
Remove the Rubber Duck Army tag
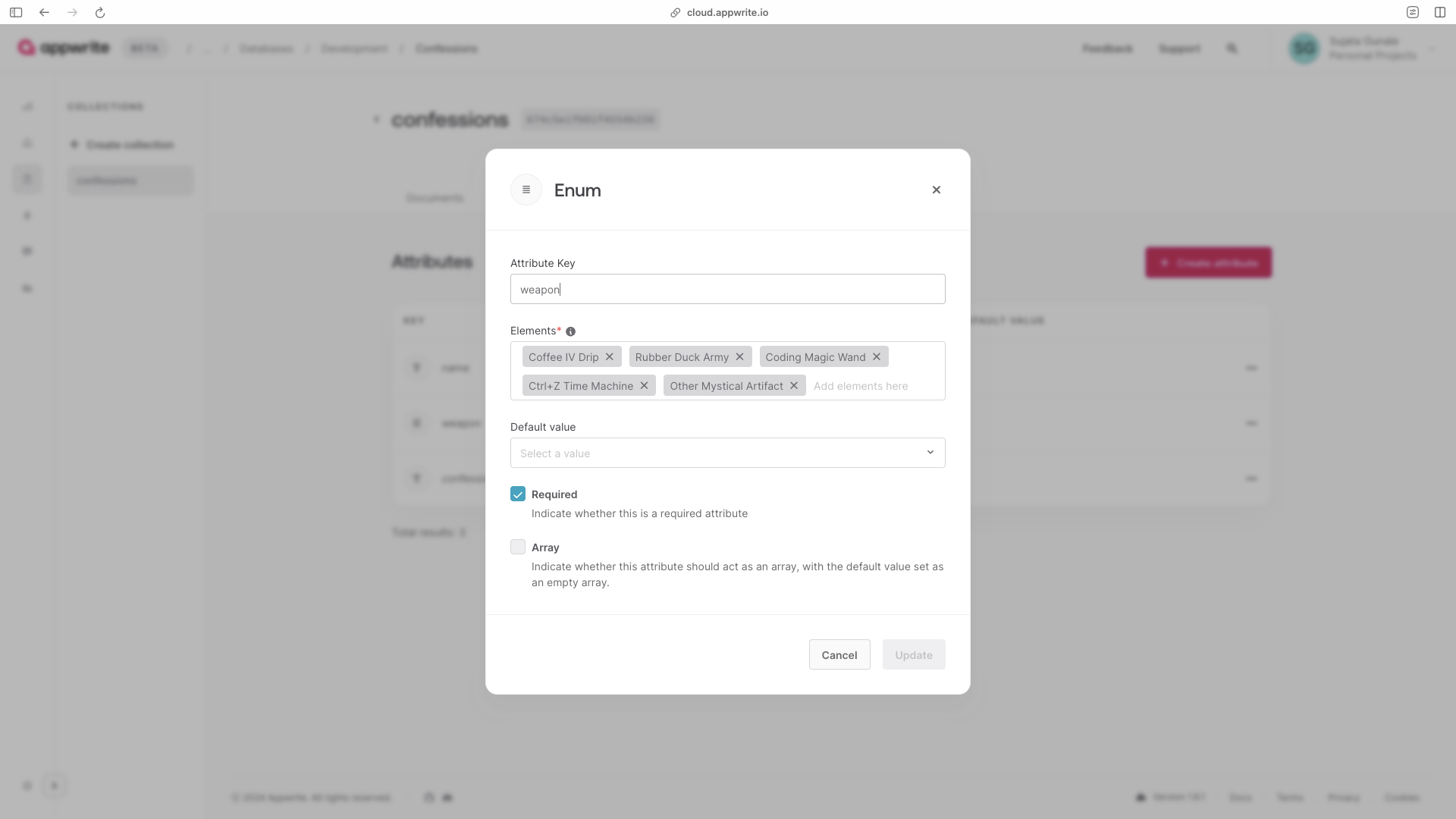[x=740, y=356]
